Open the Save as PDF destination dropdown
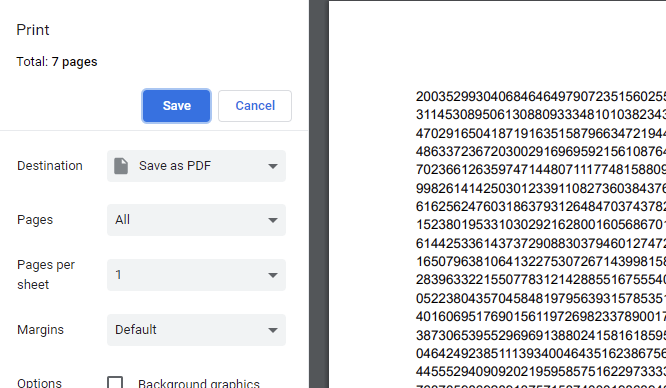Image resolution: width=666 pixels, height=388 pixels. pos(196,166)
